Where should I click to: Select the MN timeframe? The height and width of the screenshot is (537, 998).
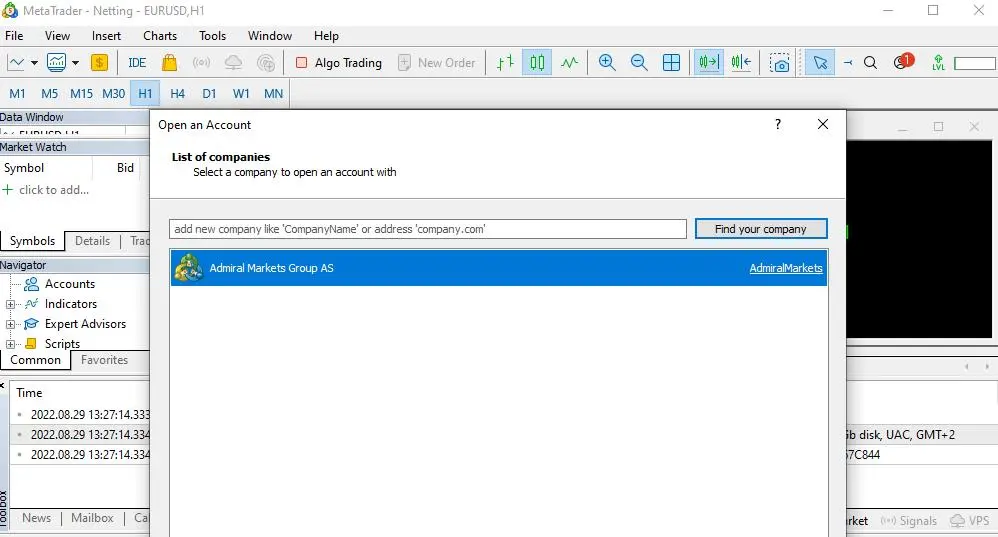pos(273,94)
